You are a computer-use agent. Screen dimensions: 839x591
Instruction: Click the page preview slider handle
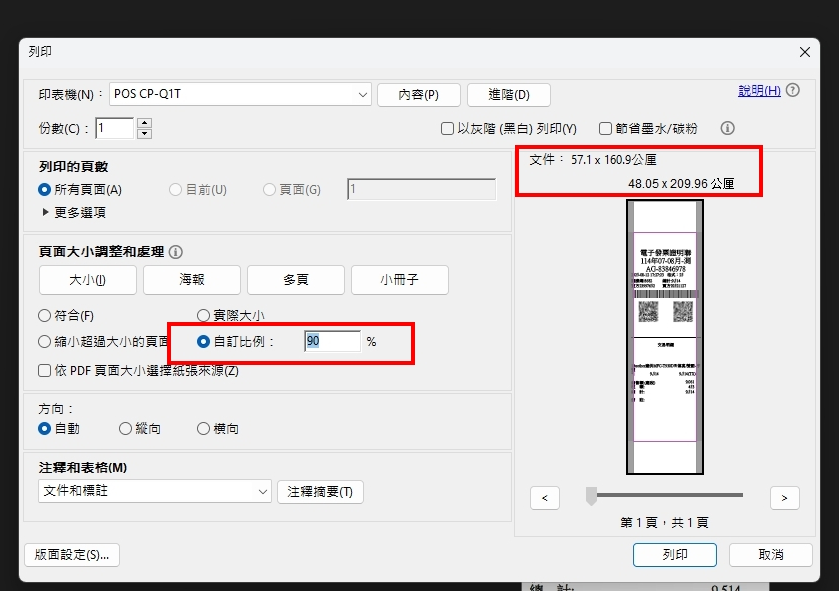pos(591,495)
